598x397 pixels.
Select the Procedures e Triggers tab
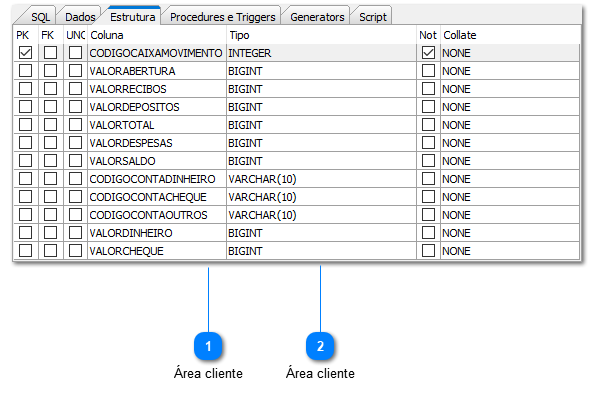[x=222, y=17]
